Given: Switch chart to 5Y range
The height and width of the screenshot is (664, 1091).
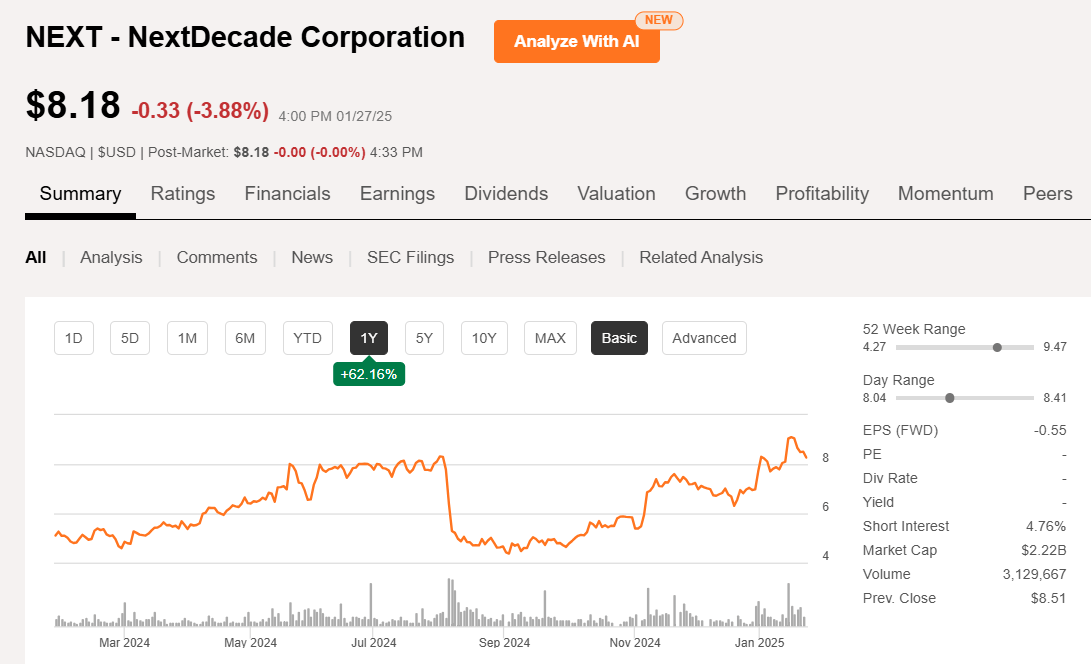Looking at the screenshot, I should click(424, 338).
